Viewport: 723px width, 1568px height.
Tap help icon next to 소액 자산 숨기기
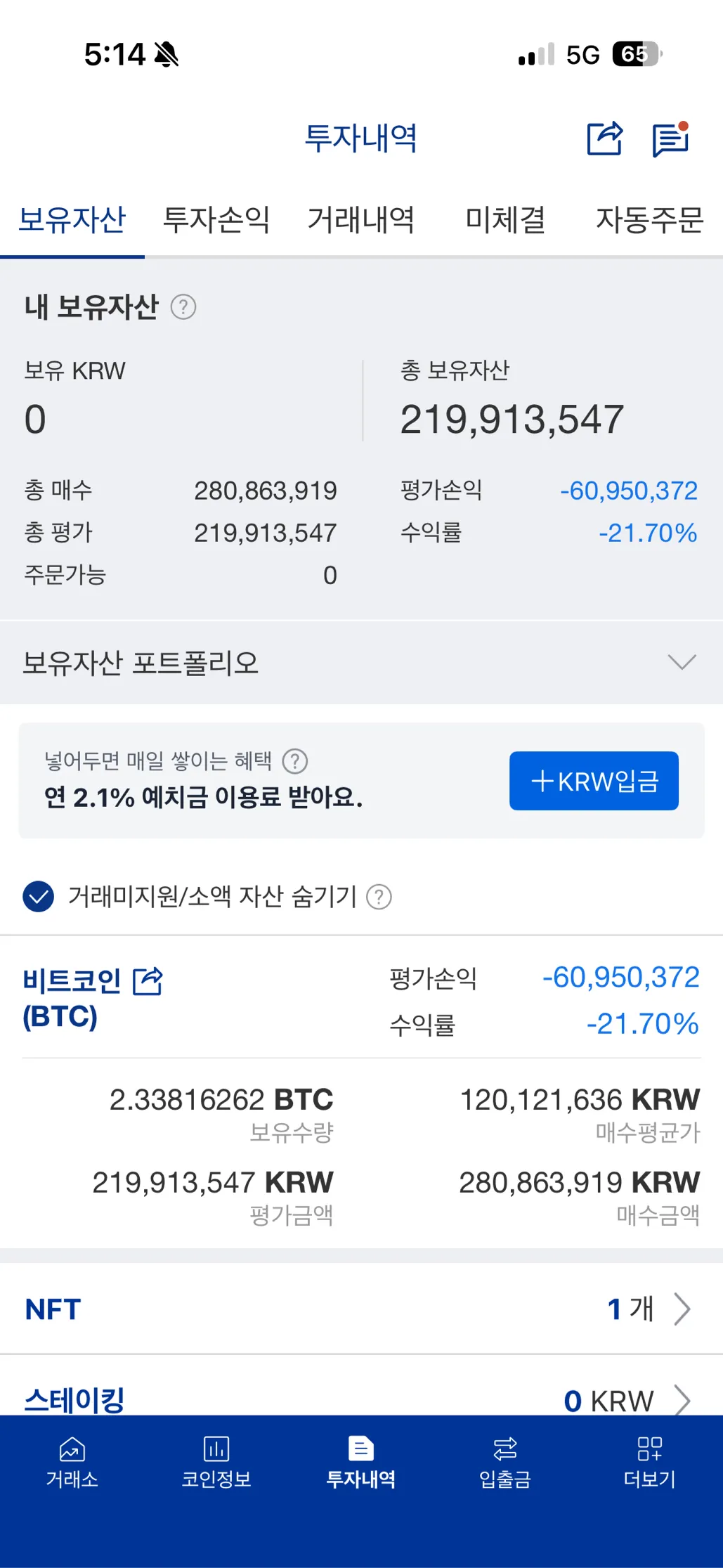pyautogui.click(x=379, y=897)
